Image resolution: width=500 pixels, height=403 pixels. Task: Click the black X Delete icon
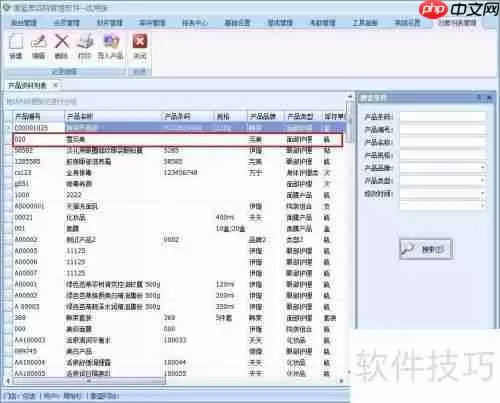coord(62,42)
